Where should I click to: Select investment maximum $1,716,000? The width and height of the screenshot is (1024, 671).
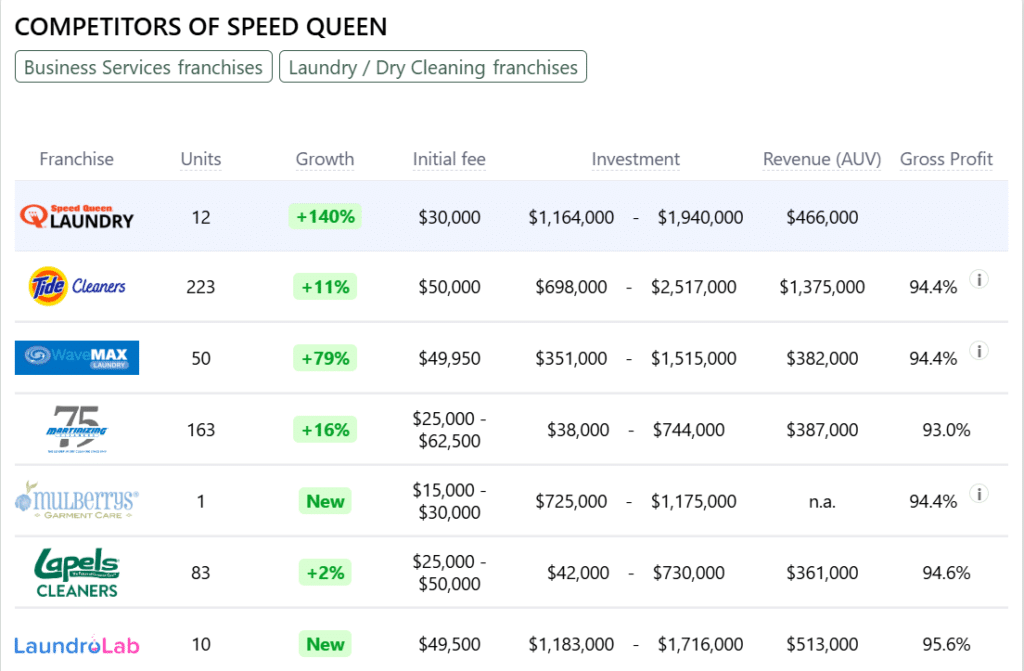point(700,644)
